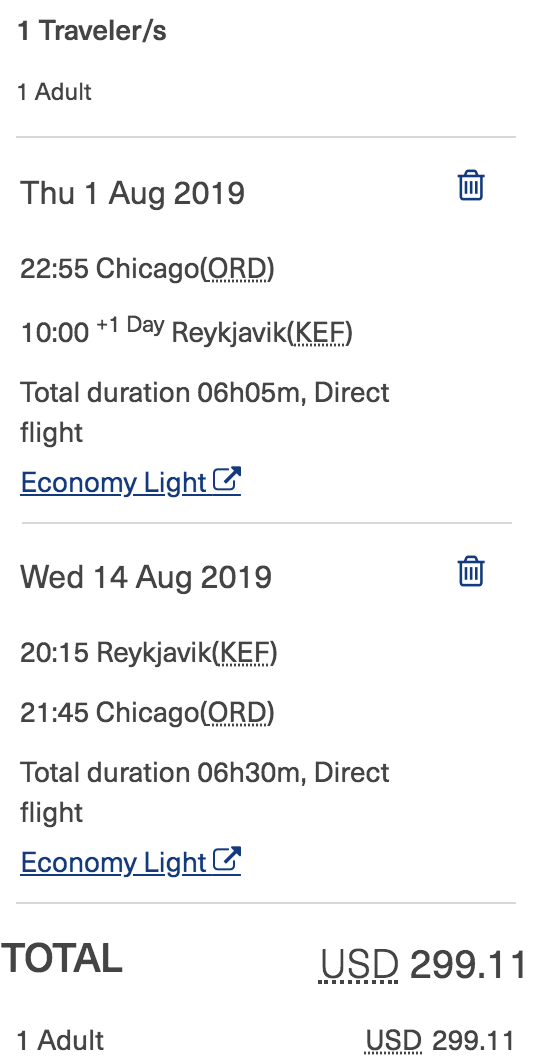Screen dimensions: 534x1062
Task: Click total duration 06h05m direct flight text
Action: tap(205, 412)
